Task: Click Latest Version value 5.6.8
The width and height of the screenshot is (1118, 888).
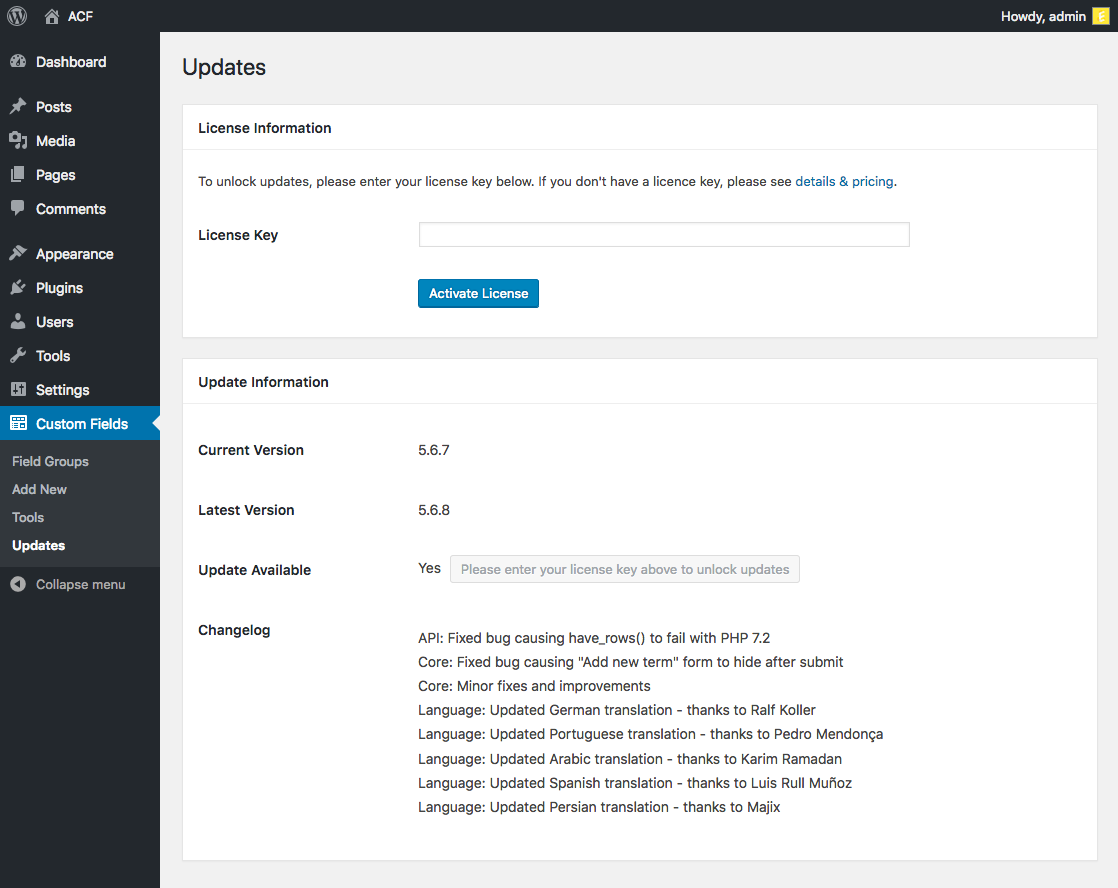Action: (x=434, y=510)
